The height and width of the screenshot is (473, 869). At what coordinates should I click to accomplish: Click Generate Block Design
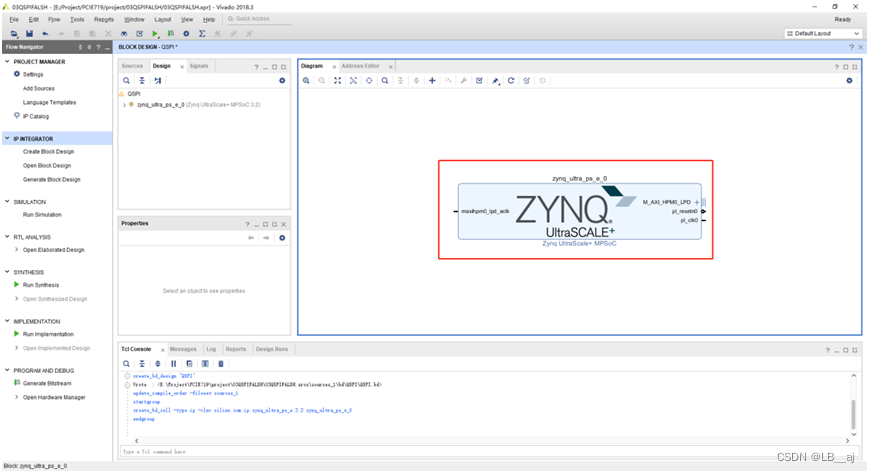coord(52,180)
